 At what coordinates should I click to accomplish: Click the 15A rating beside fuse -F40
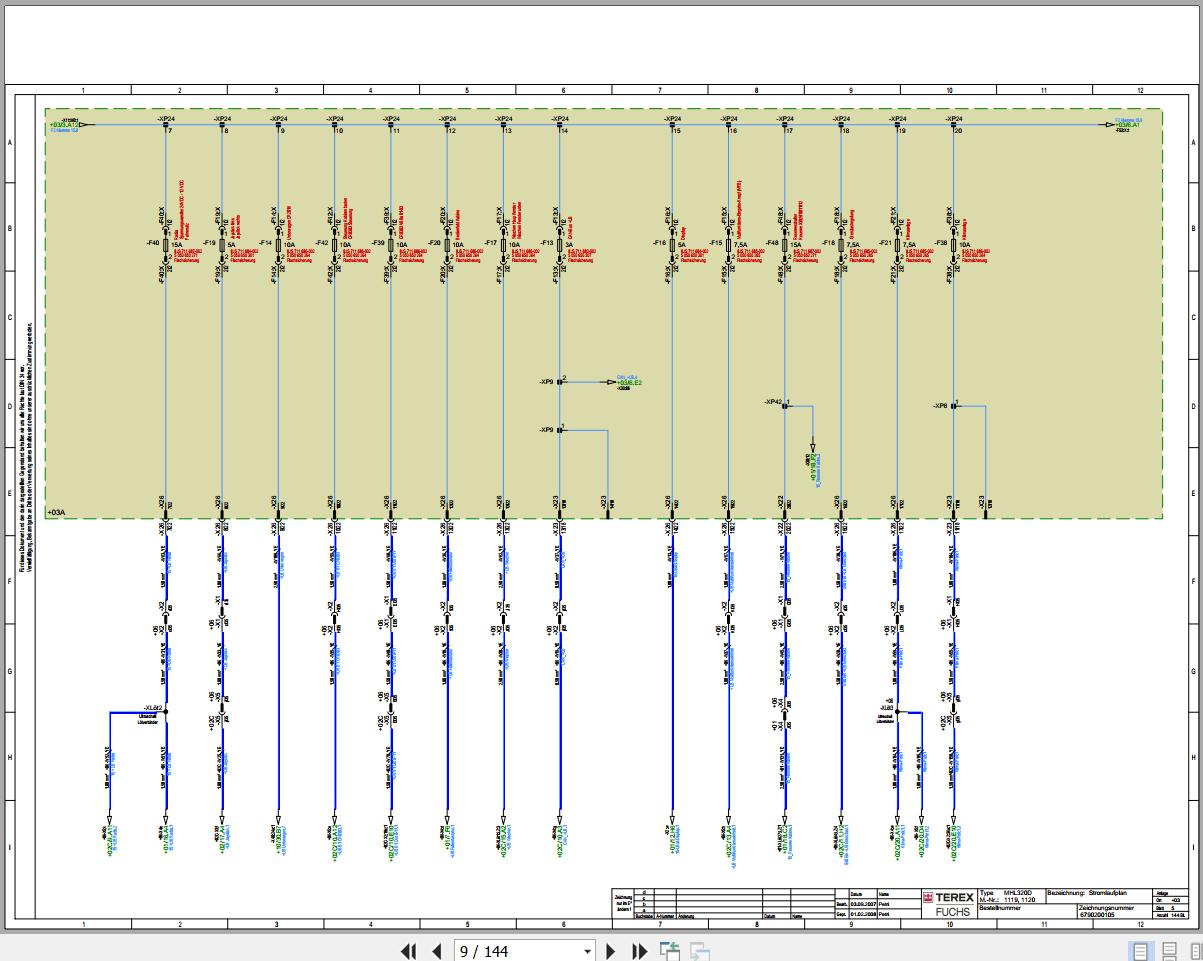[x=176, y=244]
